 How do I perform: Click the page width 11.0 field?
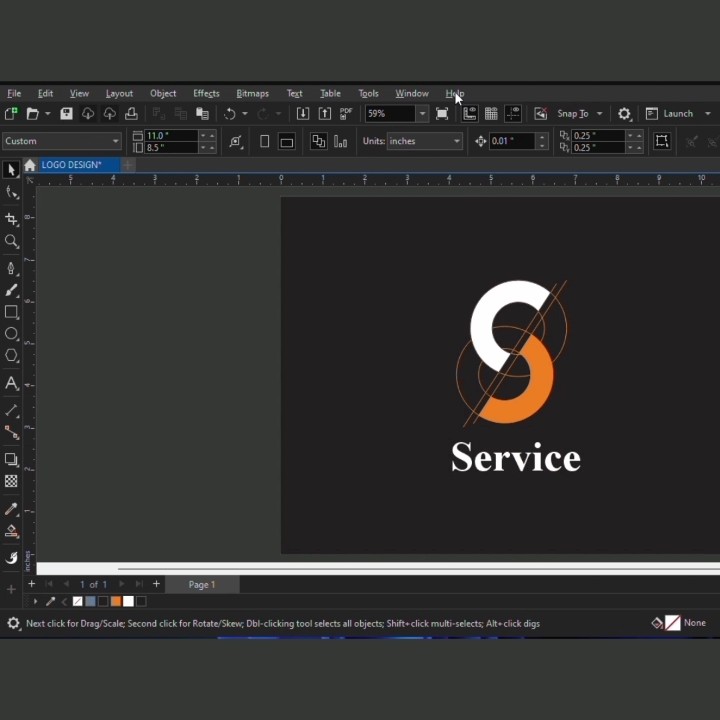171,135
